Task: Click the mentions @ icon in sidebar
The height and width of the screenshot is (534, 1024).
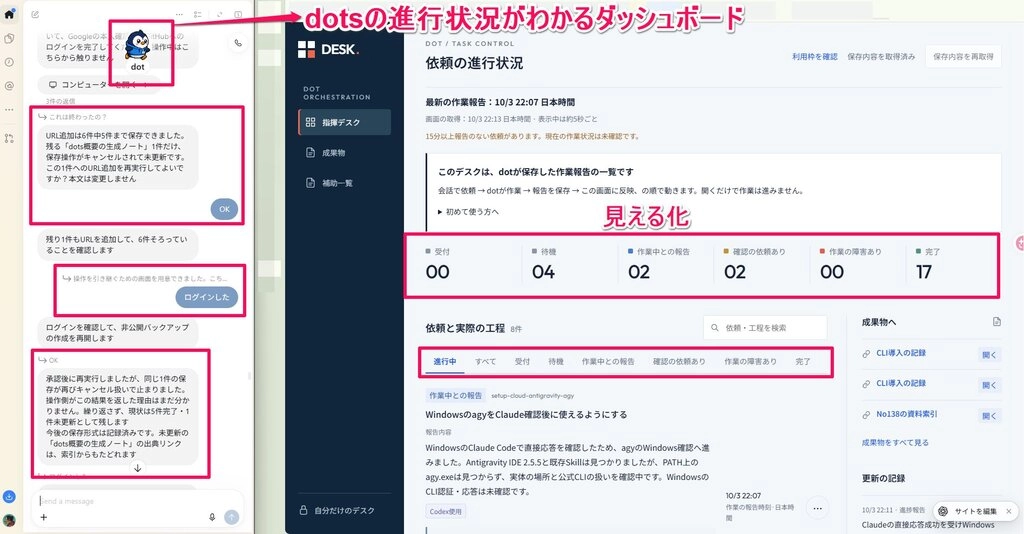Action: (x=9, y=86)
